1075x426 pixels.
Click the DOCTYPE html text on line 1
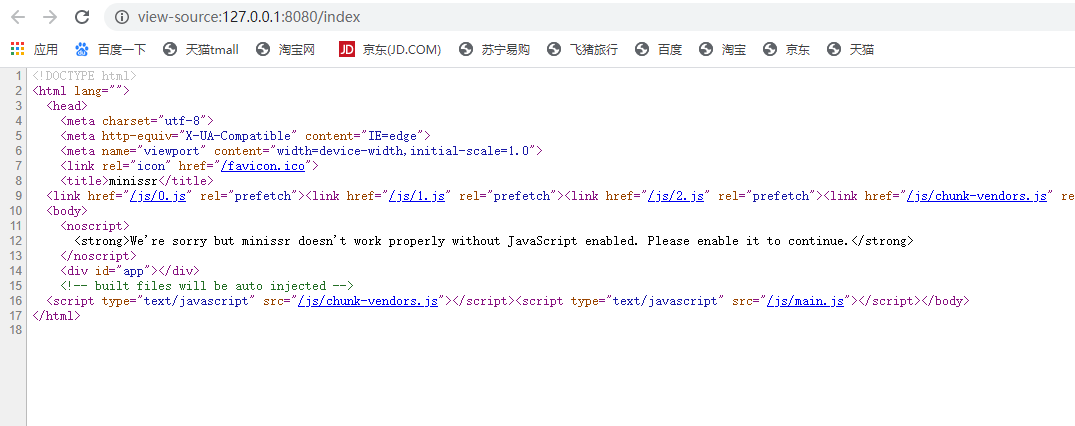pyautogui.click(x=84, y=75)
